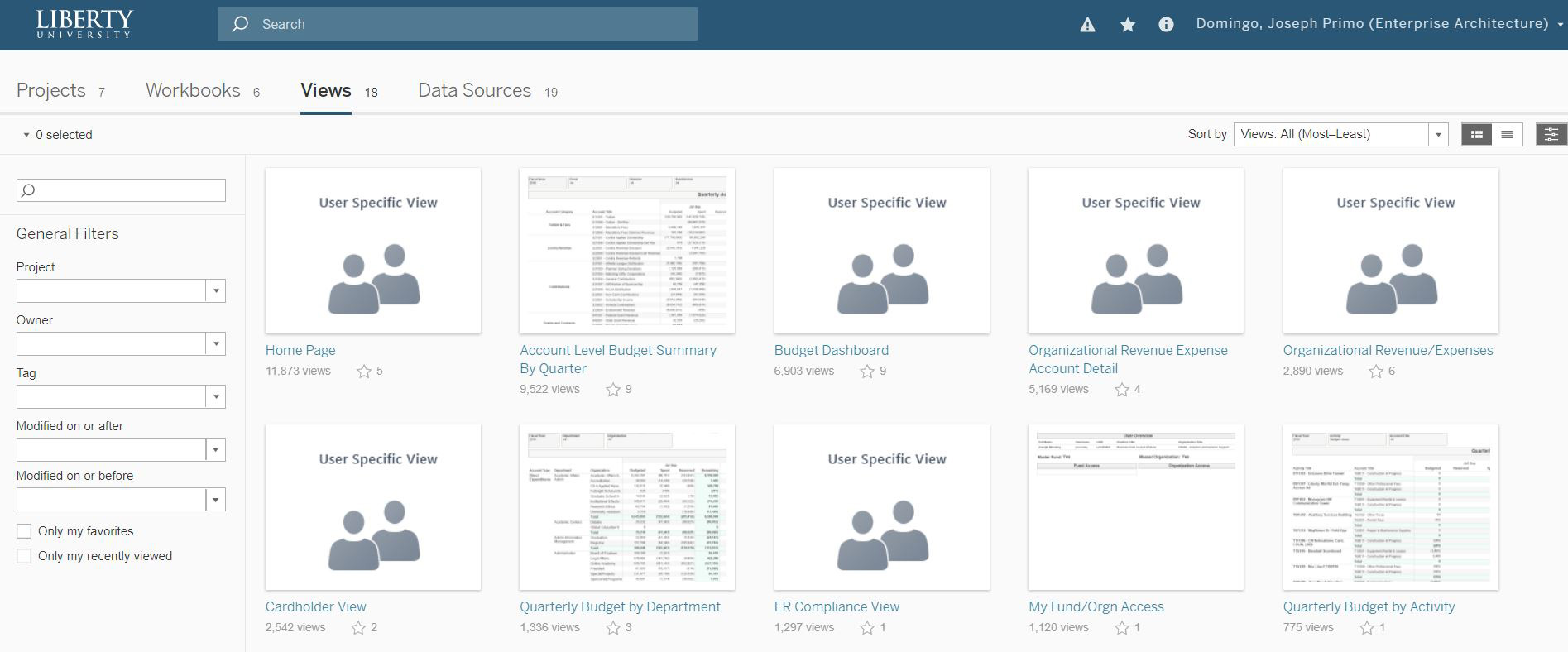Image resolution: width=1568 pixels, height=652 pixels.
Task: Favorite the ER Compliance View star
Action: coord(867,628)
